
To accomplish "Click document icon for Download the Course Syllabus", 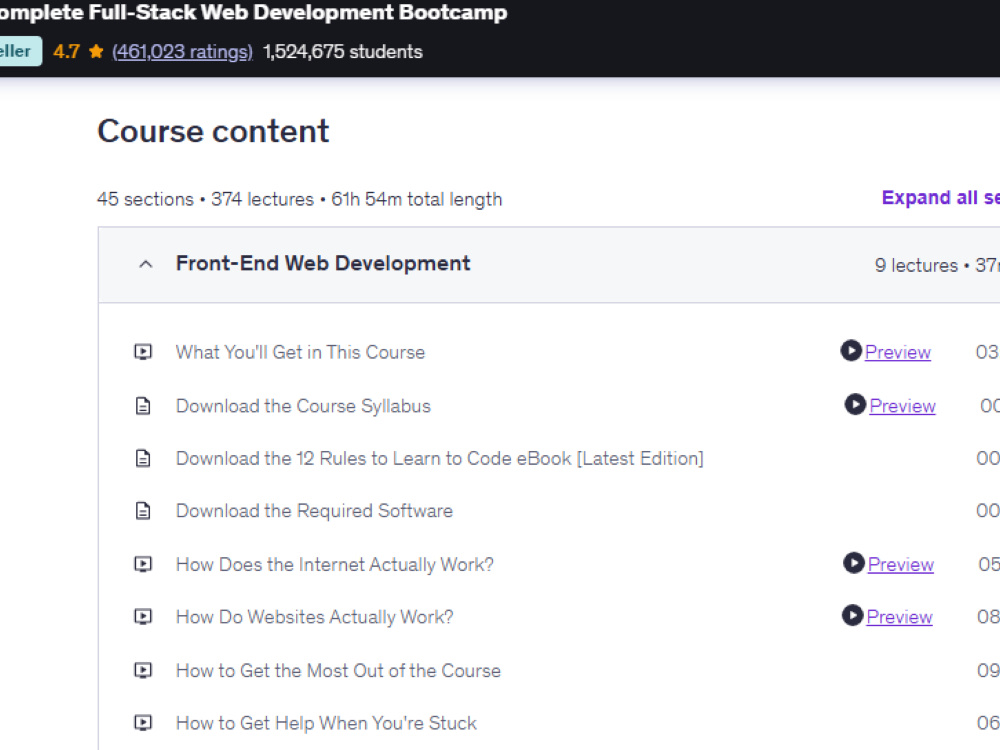I will coord(143,406).
